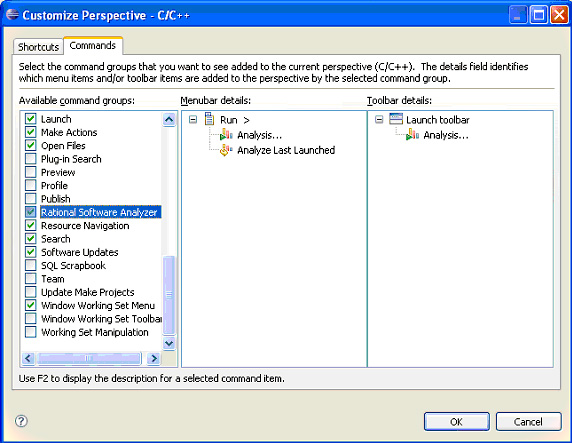Select the Resource Navigation label
The height and width of the screenshot is (443, 572).
tap(85, 226)
